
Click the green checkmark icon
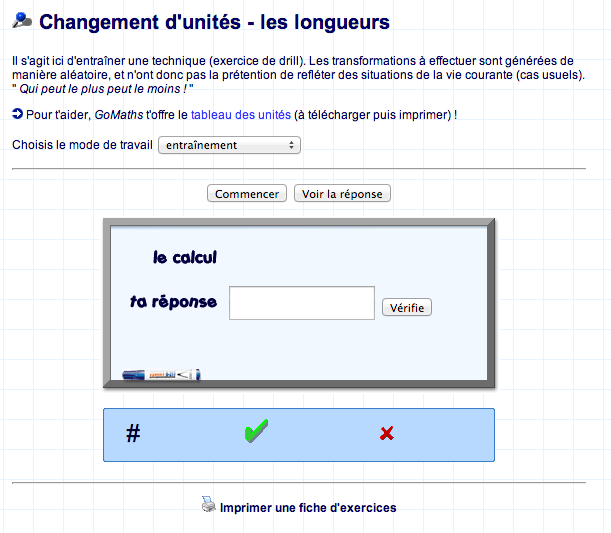pyautogui.click(x=256, y=432)
